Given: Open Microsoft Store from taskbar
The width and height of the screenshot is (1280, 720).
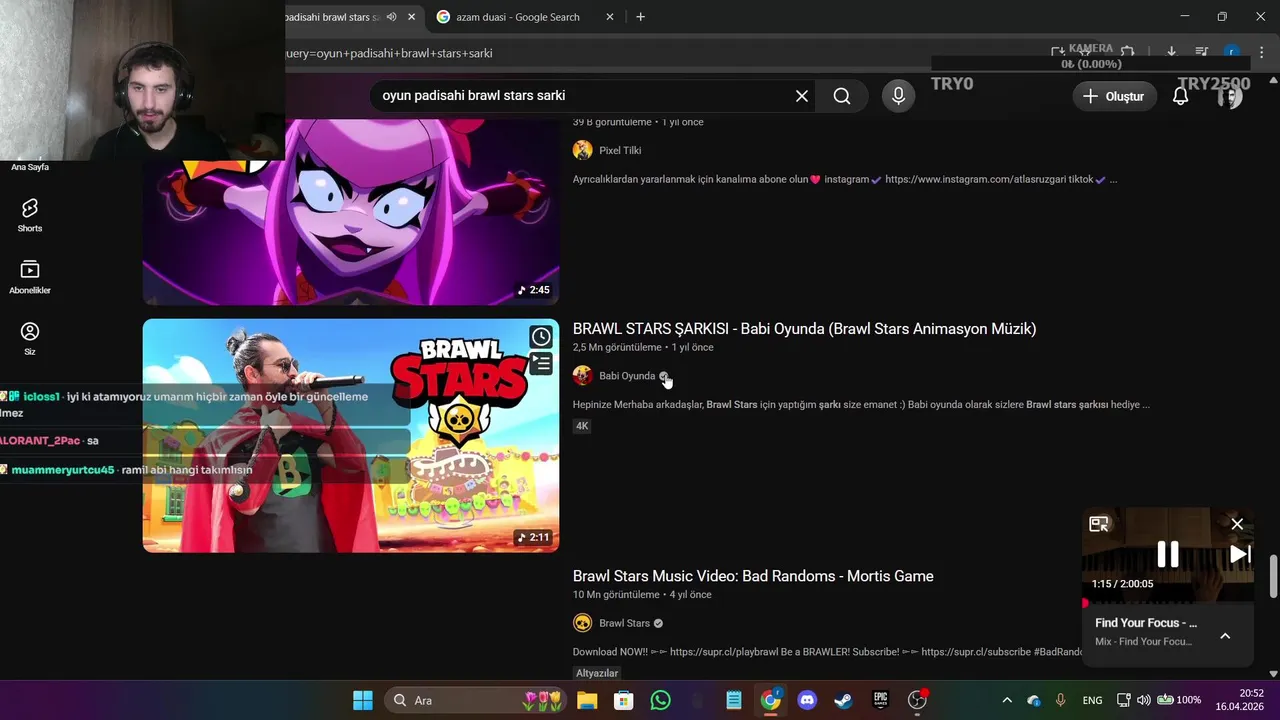Looking at the screenshot, I should click(624, 700).
